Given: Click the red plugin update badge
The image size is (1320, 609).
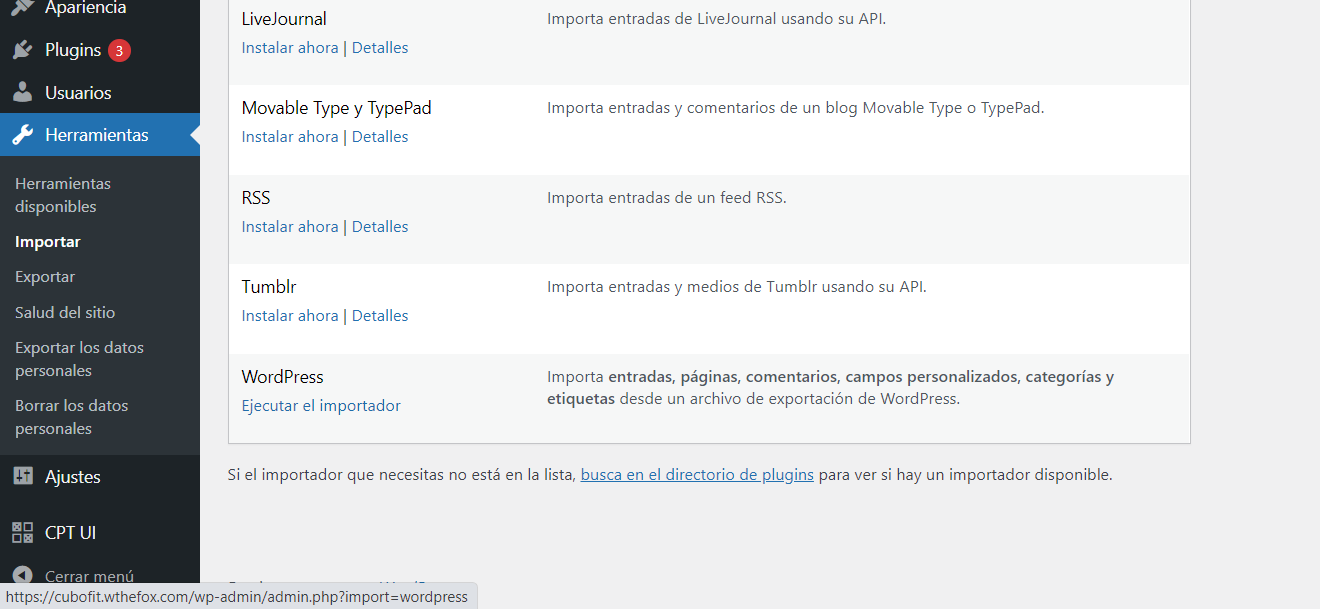Looking at the screenshot, I should (119, 50).
